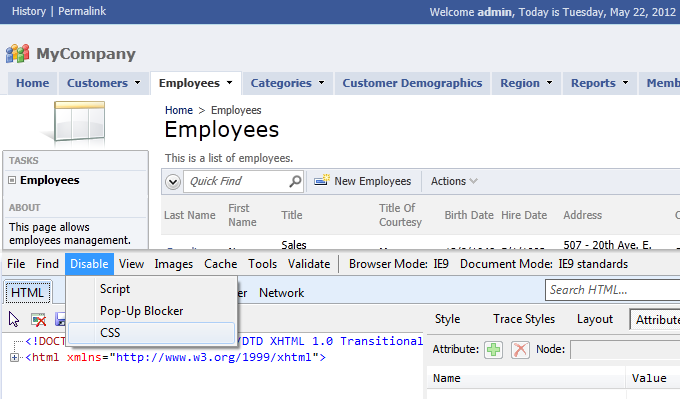Expand the html node in tree
Image resolution: width=680 pixels, height=399 pixels.
14,358
